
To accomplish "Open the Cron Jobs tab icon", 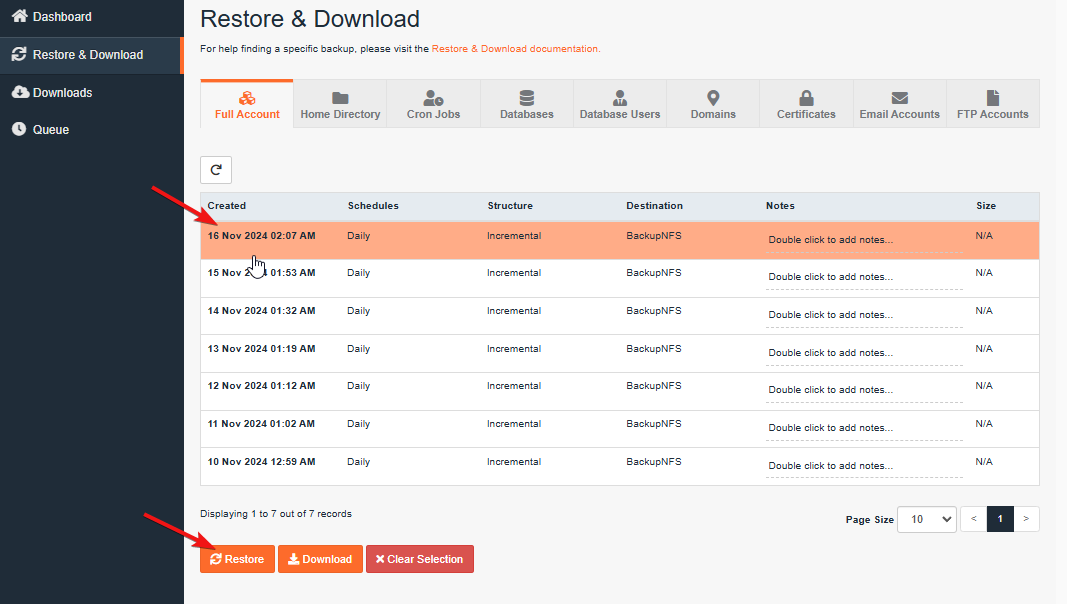I will tap(433, 98).
